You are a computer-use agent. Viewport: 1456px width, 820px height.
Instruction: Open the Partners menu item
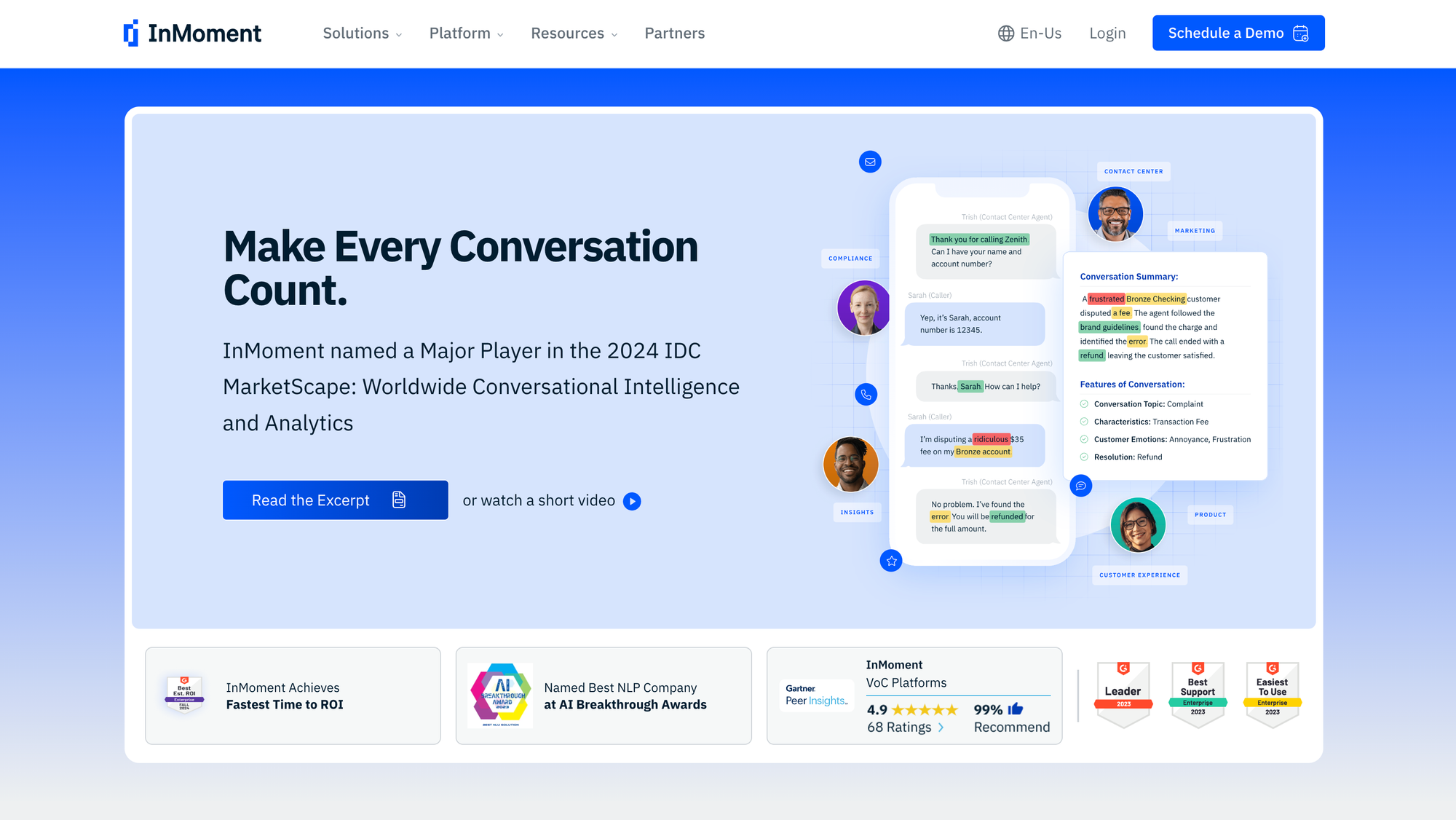[x=674, y=33]
